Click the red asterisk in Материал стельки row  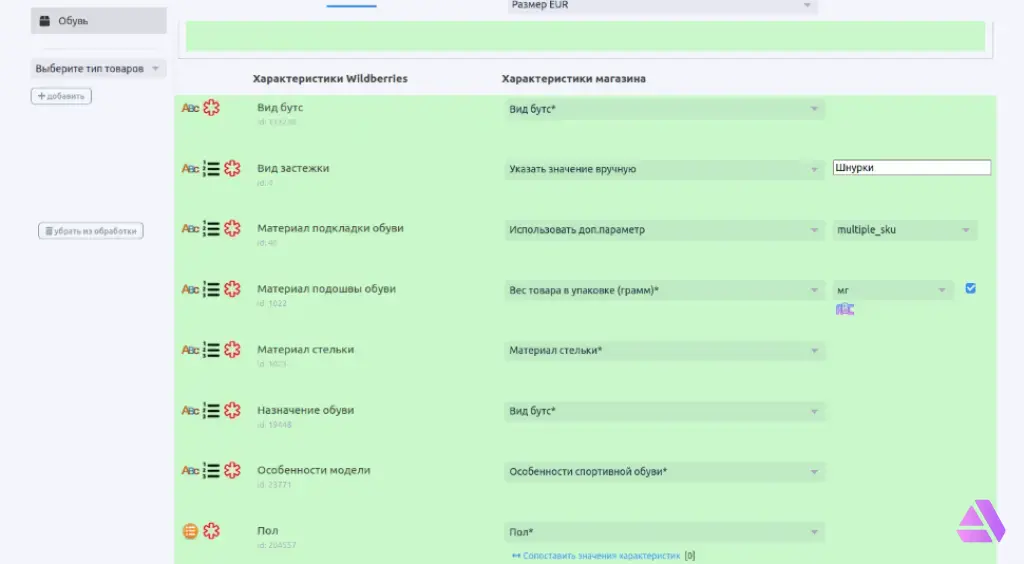[232, 350]
